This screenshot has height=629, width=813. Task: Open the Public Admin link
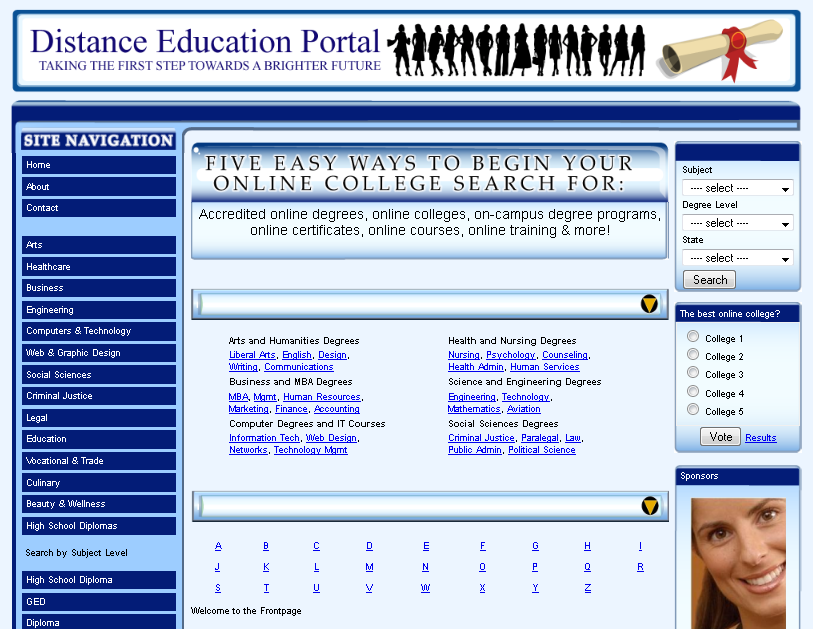tap(474, 450)
